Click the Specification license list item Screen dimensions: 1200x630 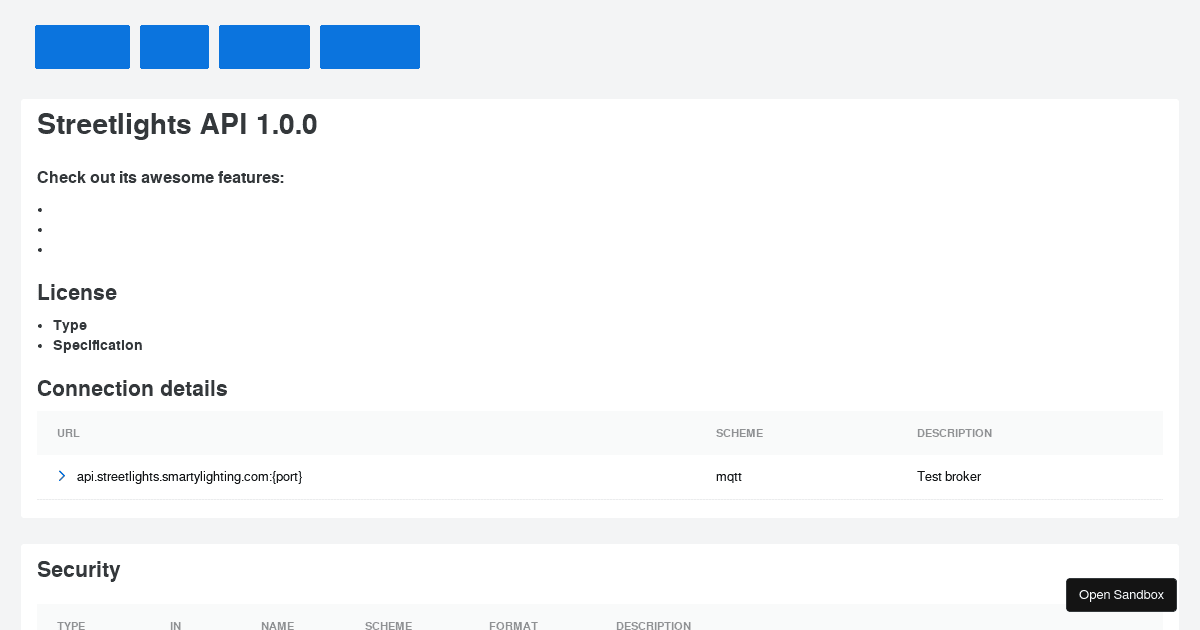click(98, 345)
